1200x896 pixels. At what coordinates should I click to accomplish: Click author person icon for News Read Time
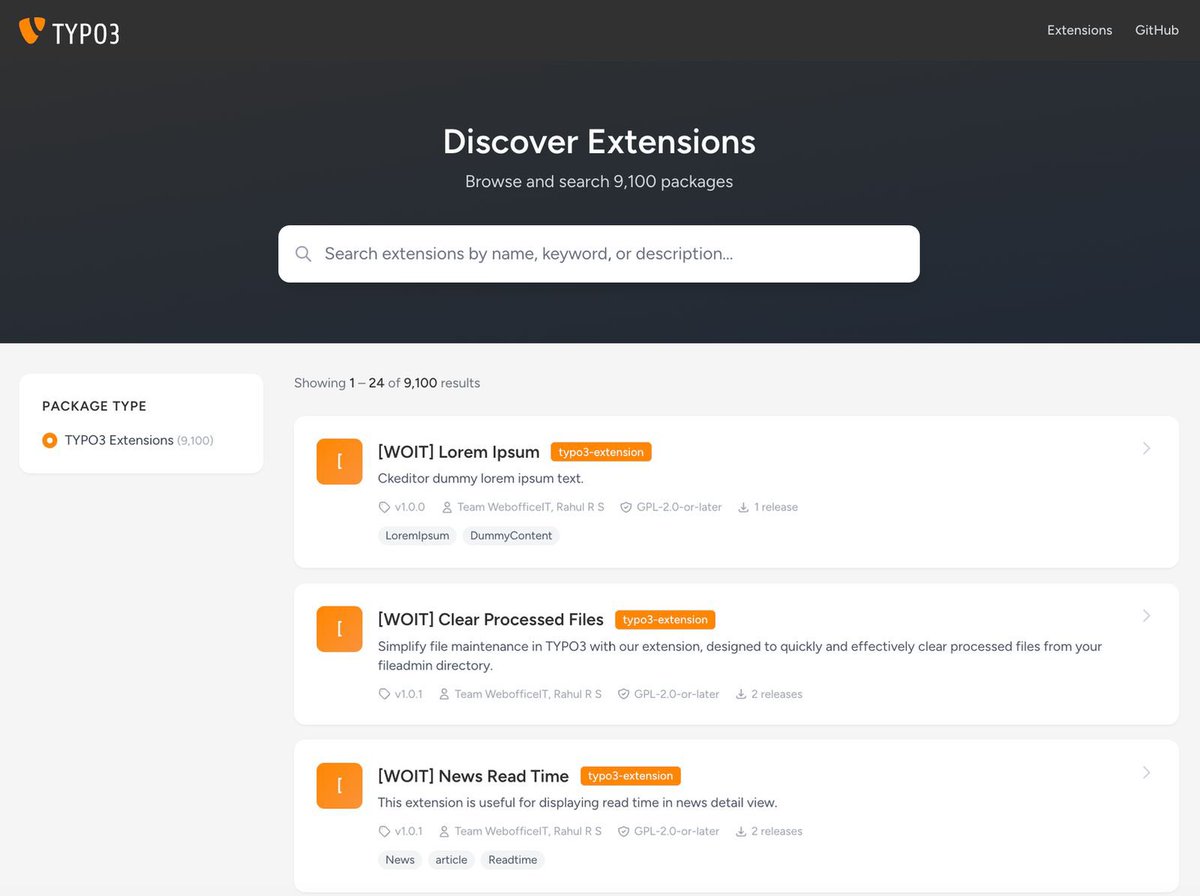(x=444, y=831)
